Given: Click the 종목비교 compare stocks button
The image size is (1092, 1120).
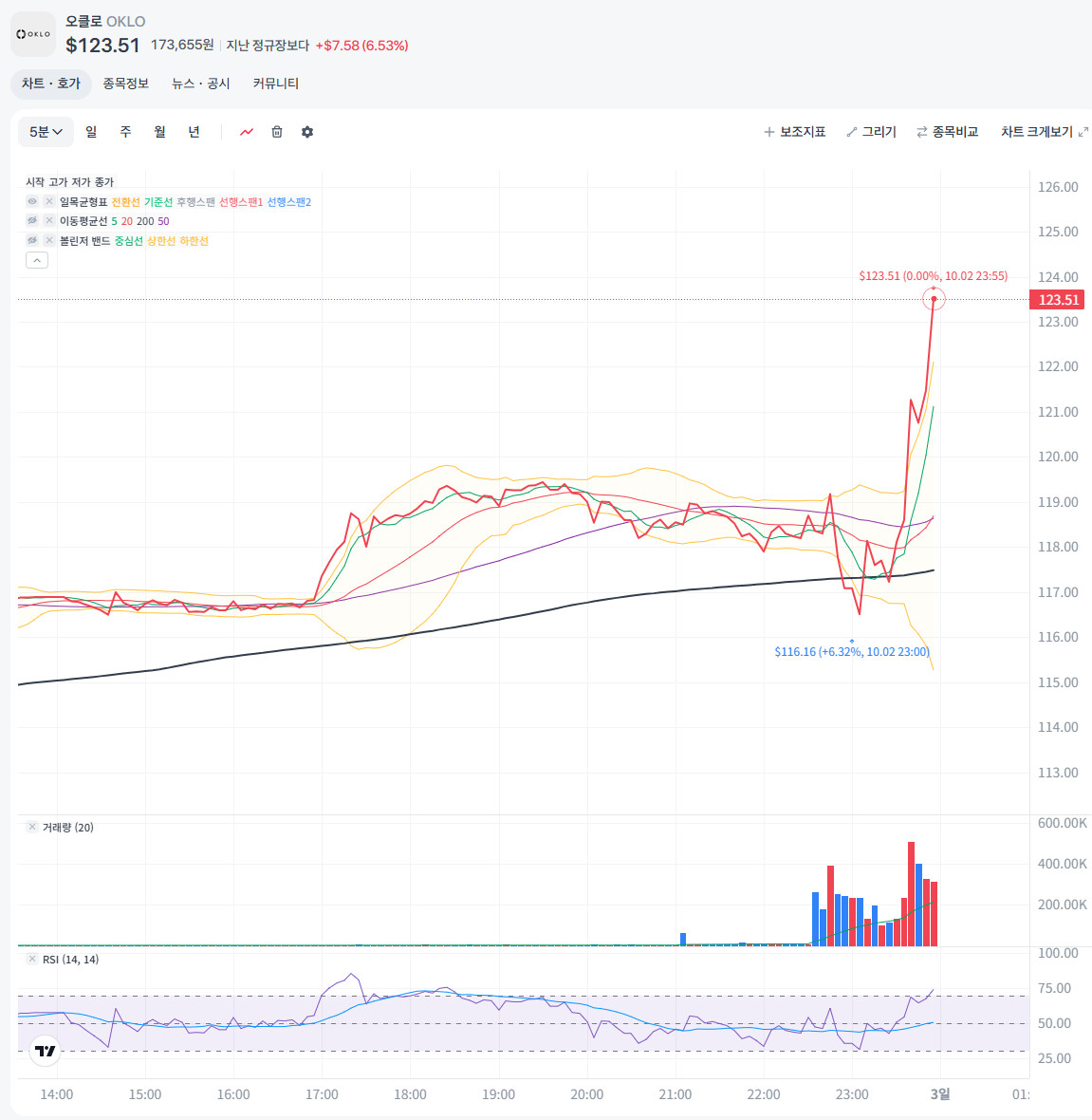Looking at the screenshot, I should tap(947, 132).
